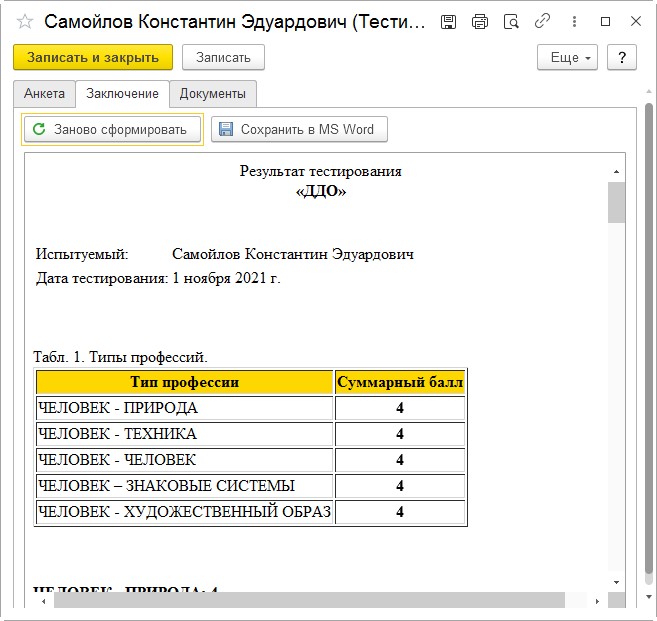The image size is (657, 621).
Task: Click the save diskette icon in title bar
Action: pos(449,22)
